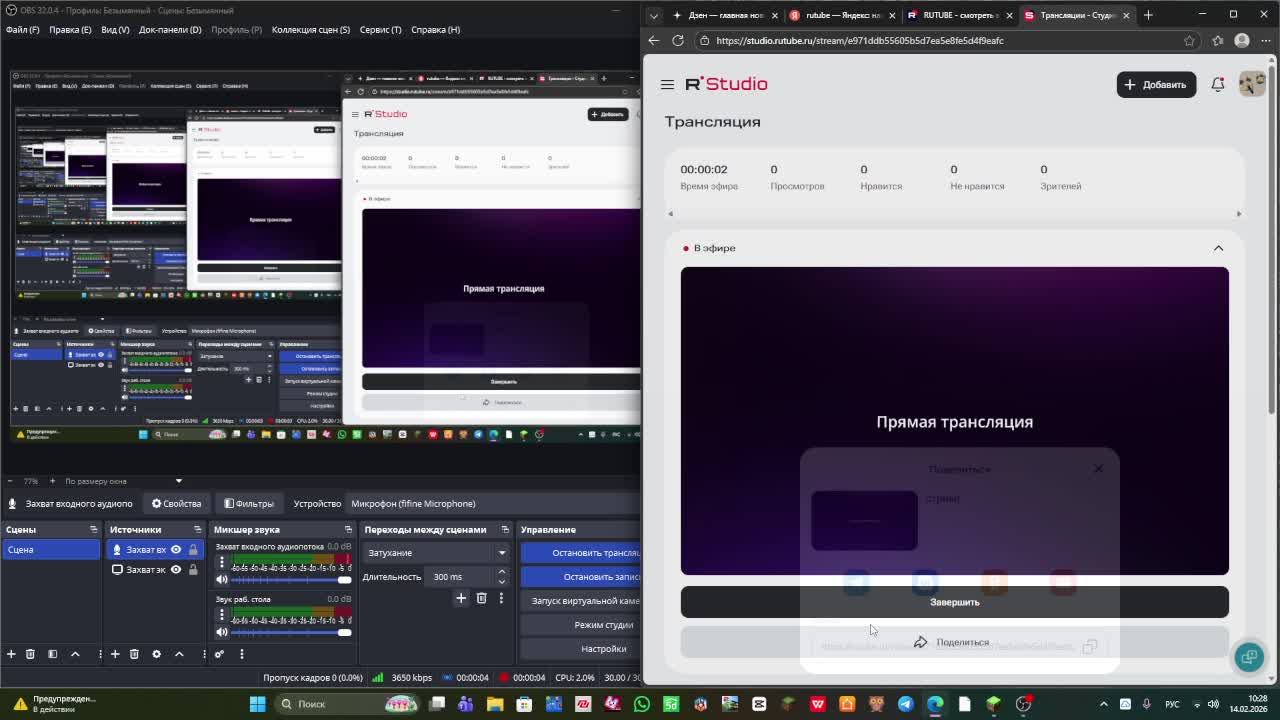Open scene filters icon in Scenes panel
This screenshot has width=1280, height=720.
(x=52, y=654)
